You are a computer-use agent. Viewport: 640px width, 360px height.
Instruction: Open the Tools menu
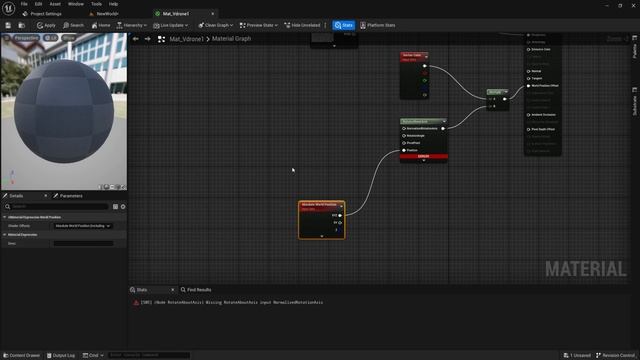pyautogui.click(x=96, y=4)
